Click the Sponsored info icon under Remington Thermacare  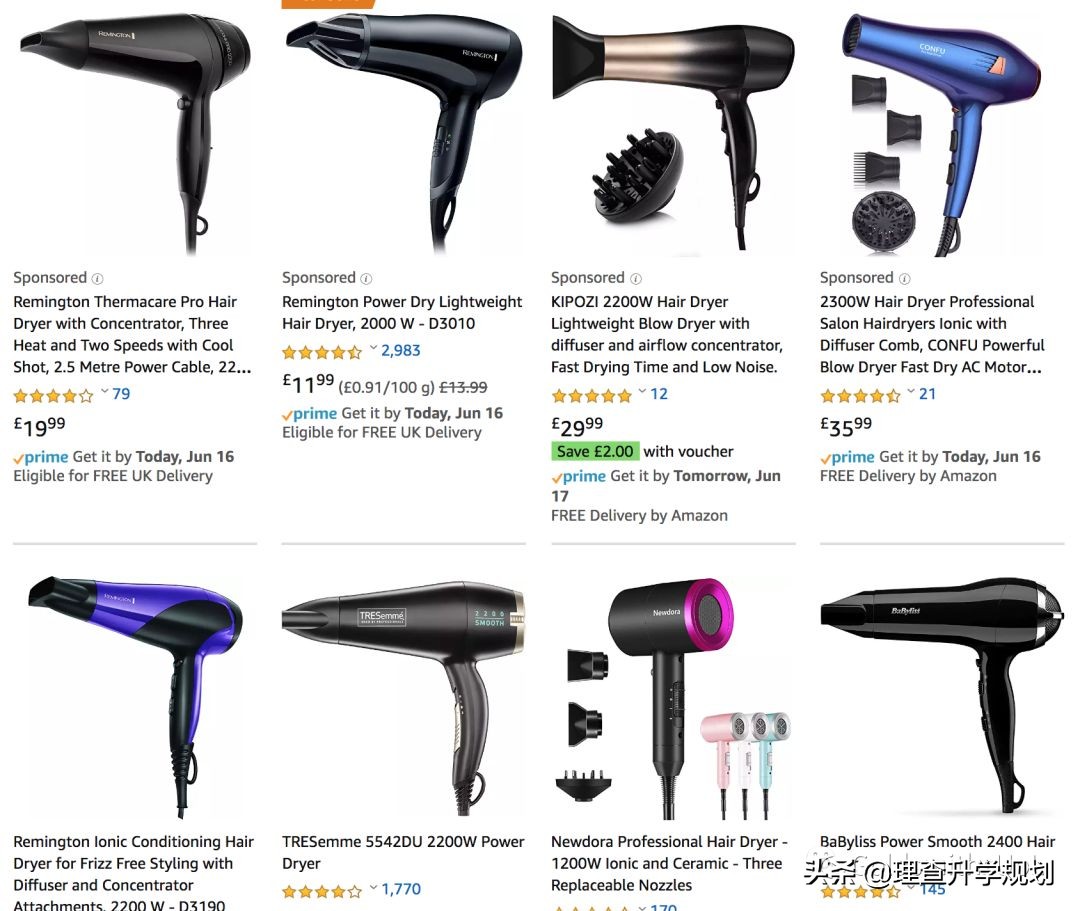pos(98,279)
